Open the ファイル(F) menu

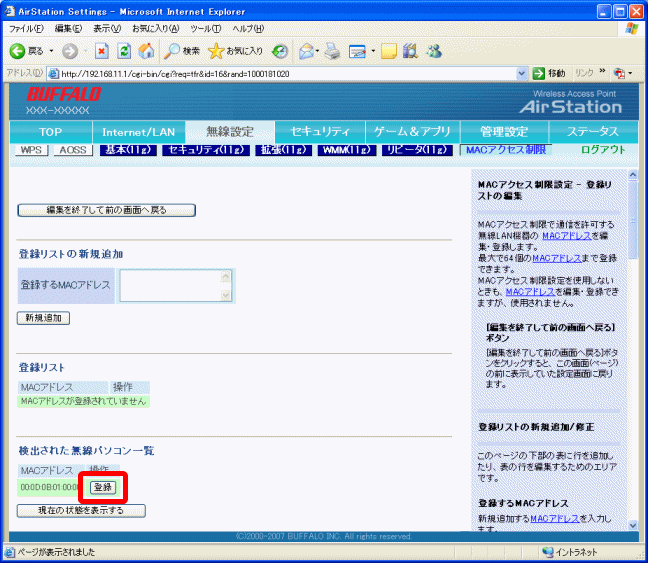(x=26, y=29)
